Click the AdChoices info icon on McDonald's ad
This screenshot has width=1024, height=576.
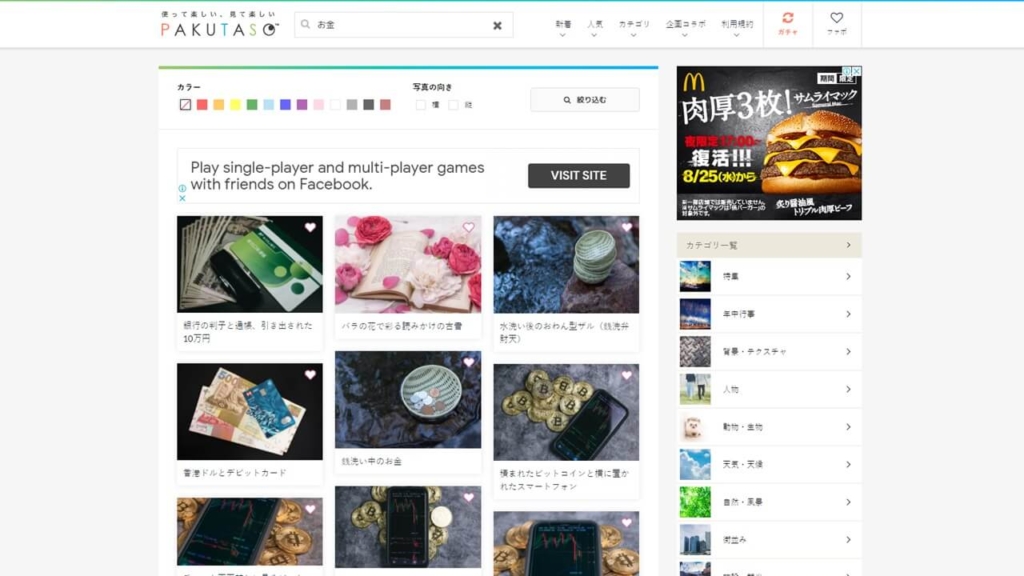coord(846,71)
